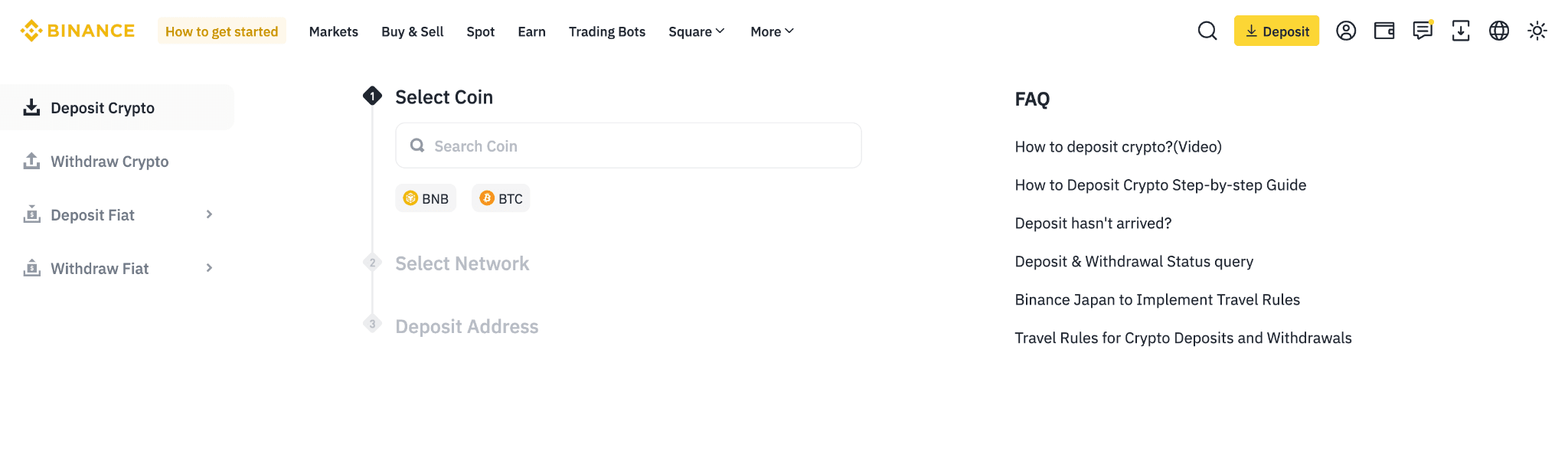This screenshot has width=1568, height=454.
Task: Expand the Withdraw Fiat chevron
Action: pos(209,268)
